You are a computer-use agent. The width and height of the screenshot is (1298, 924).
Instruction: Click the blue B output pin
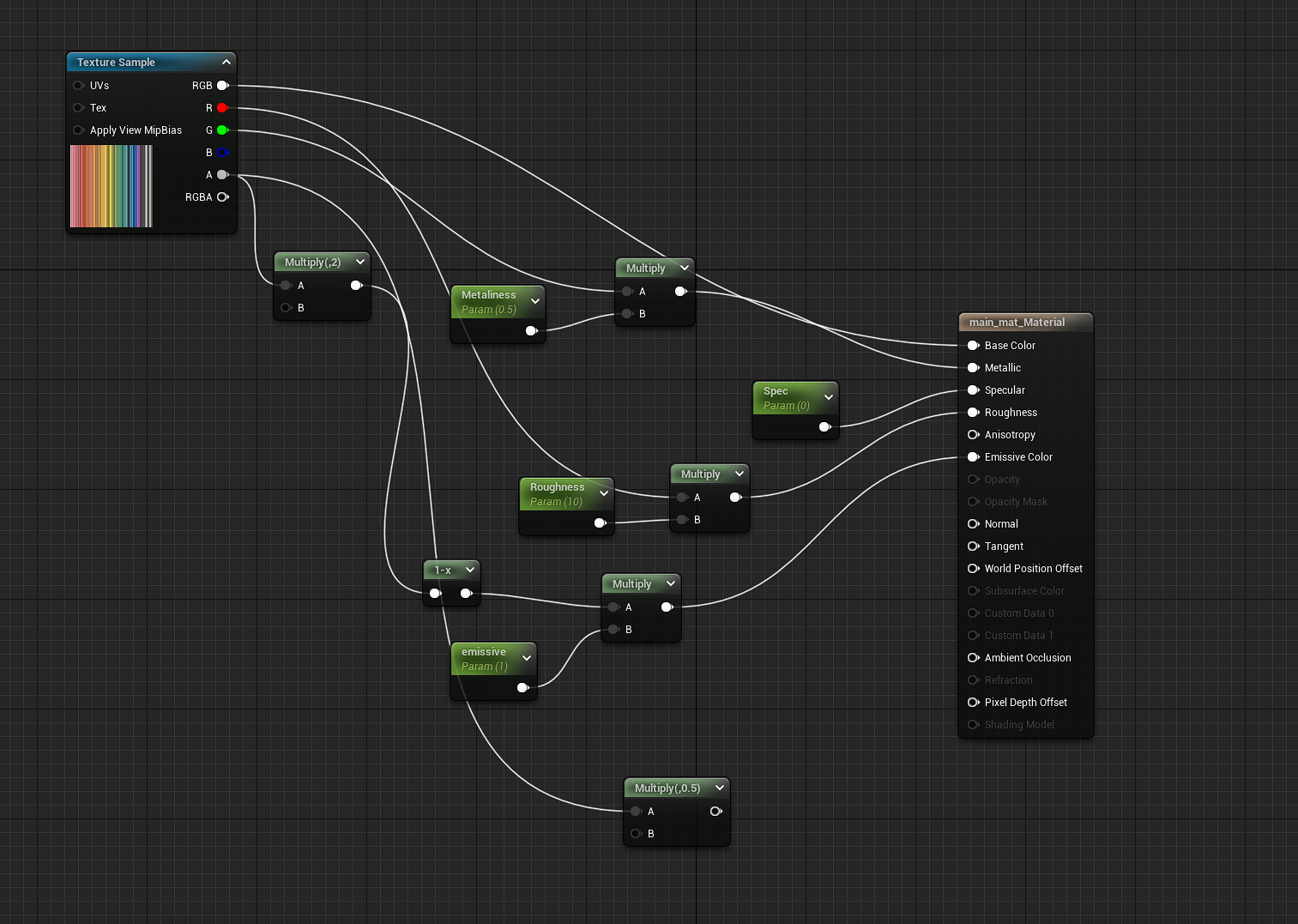tap(223, 153)
